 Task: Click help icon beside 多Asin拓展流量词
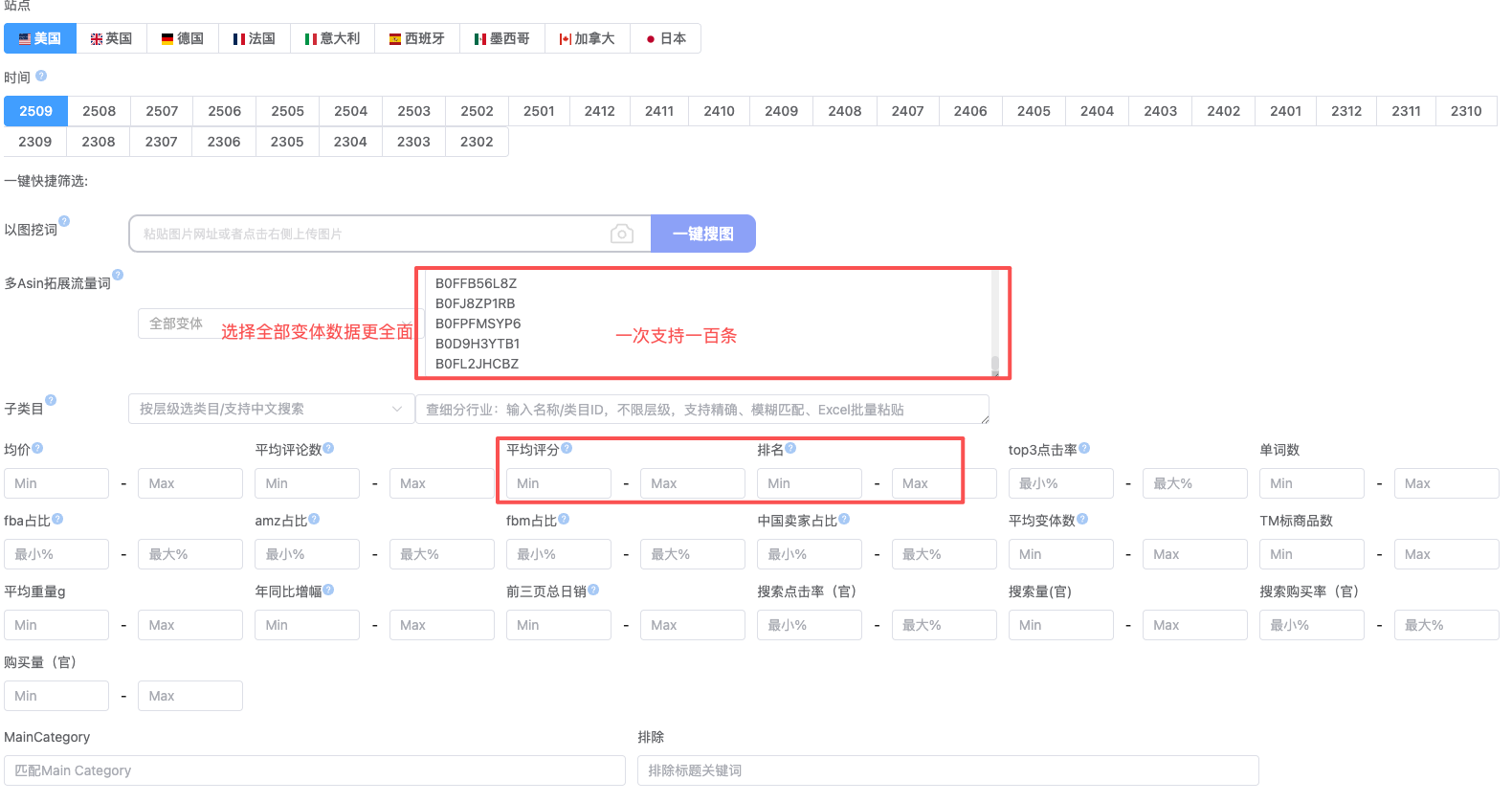(118, 275)
